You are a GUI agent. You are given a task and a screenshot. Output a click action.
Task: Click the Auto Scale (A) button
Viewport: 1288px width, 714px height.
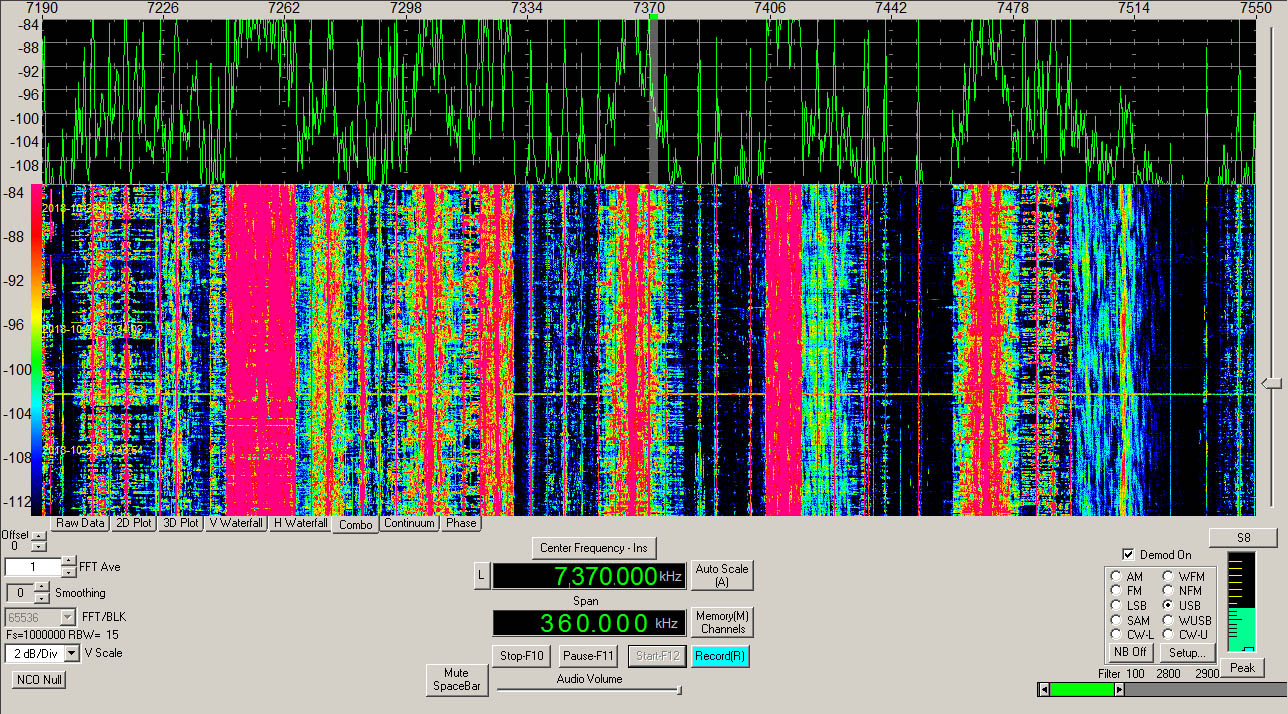[x=722, y=575]
